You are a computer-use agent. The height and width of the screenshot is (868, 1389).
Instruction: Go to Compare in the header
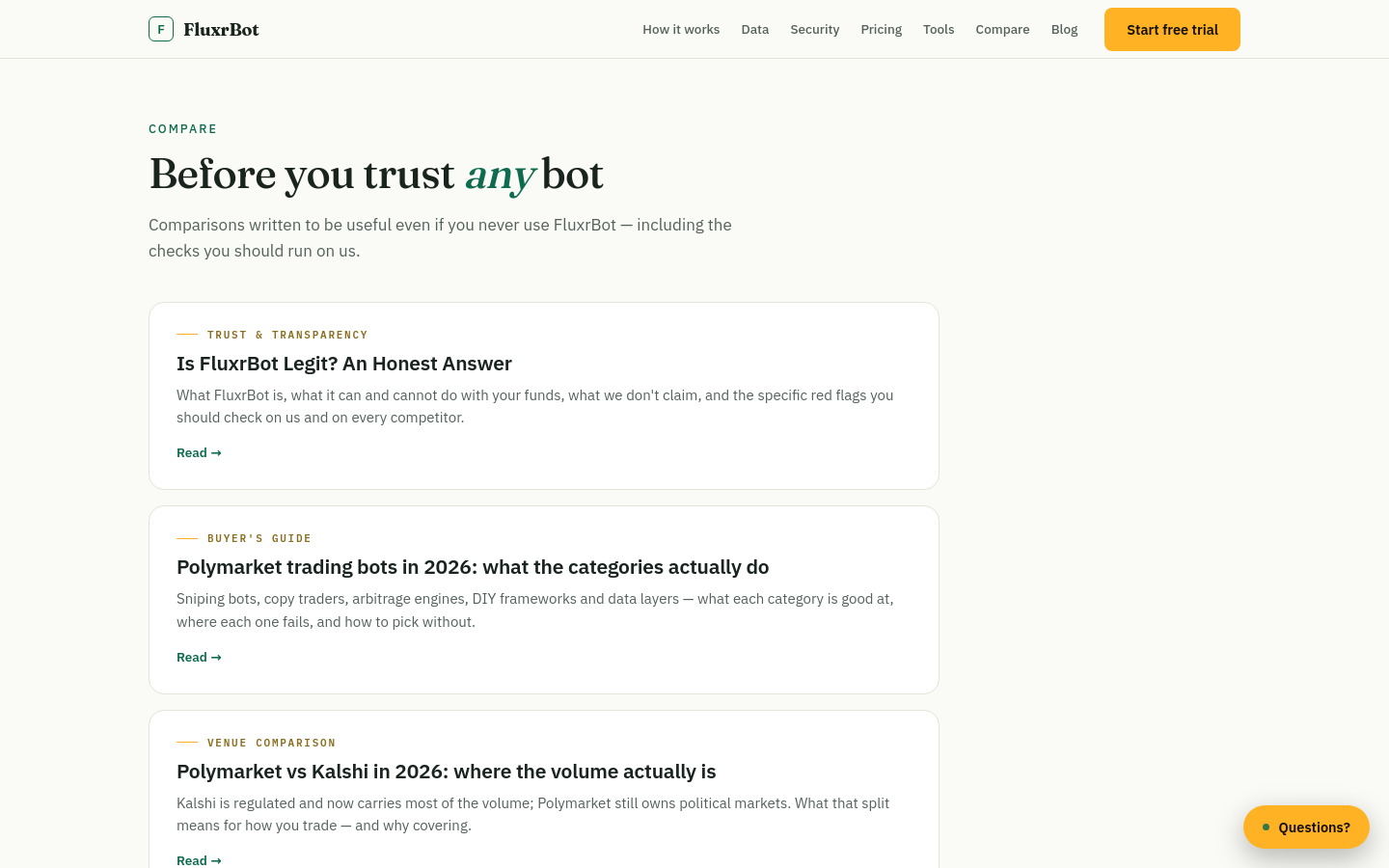(x=1002, y=29)
